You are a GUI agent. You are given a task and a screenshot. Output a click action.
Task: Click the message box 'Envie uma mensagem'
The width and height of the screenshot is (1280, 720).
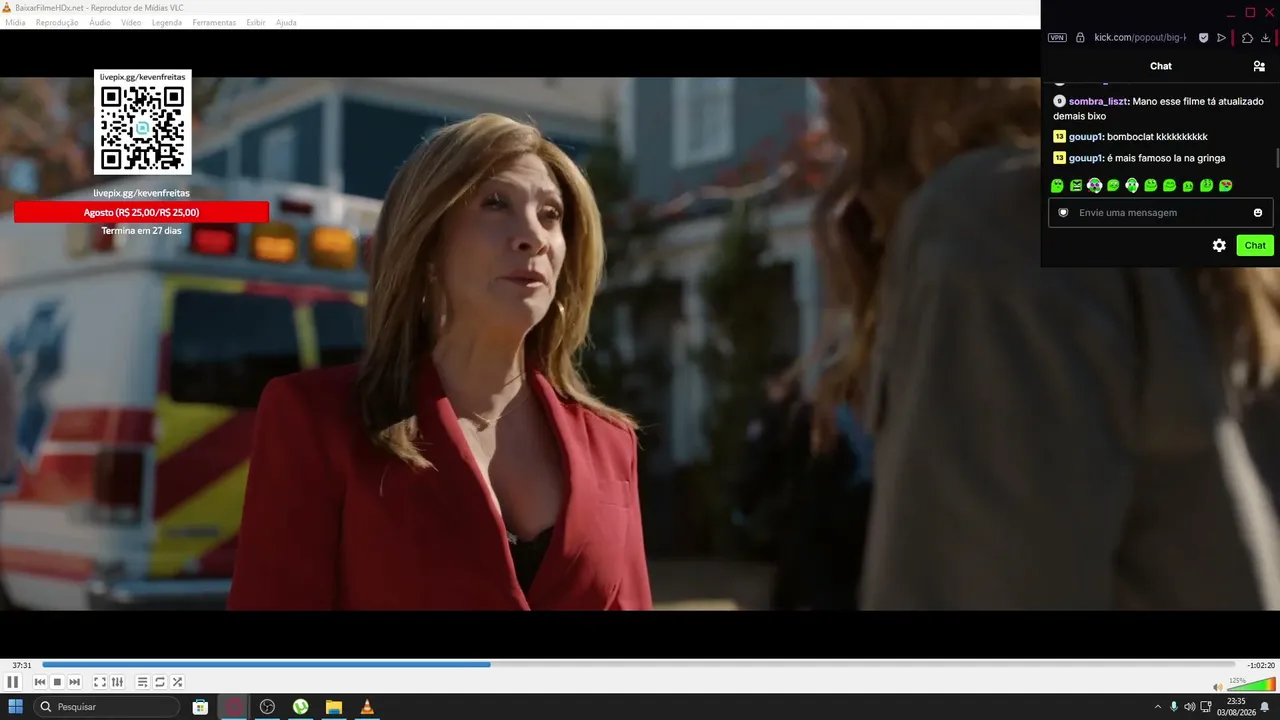coord(1160,213)
